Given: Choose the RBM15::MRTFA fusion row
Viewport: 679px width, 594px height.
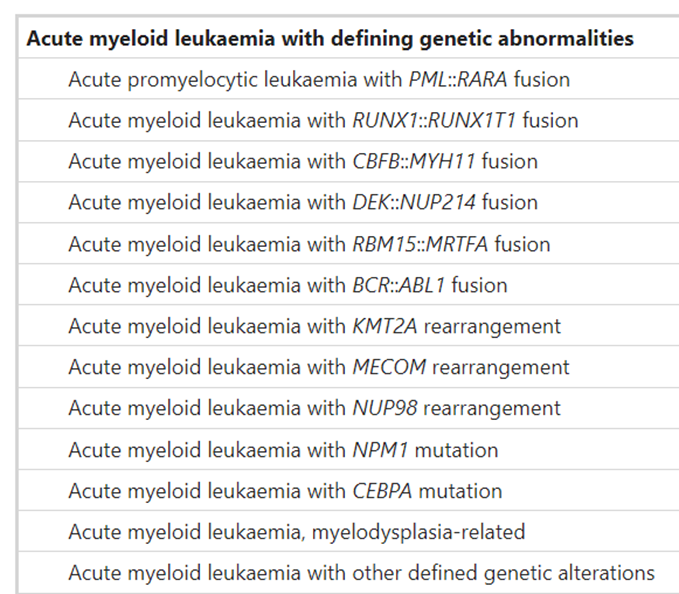Looking at the screenshot, I should coord(309,244).
